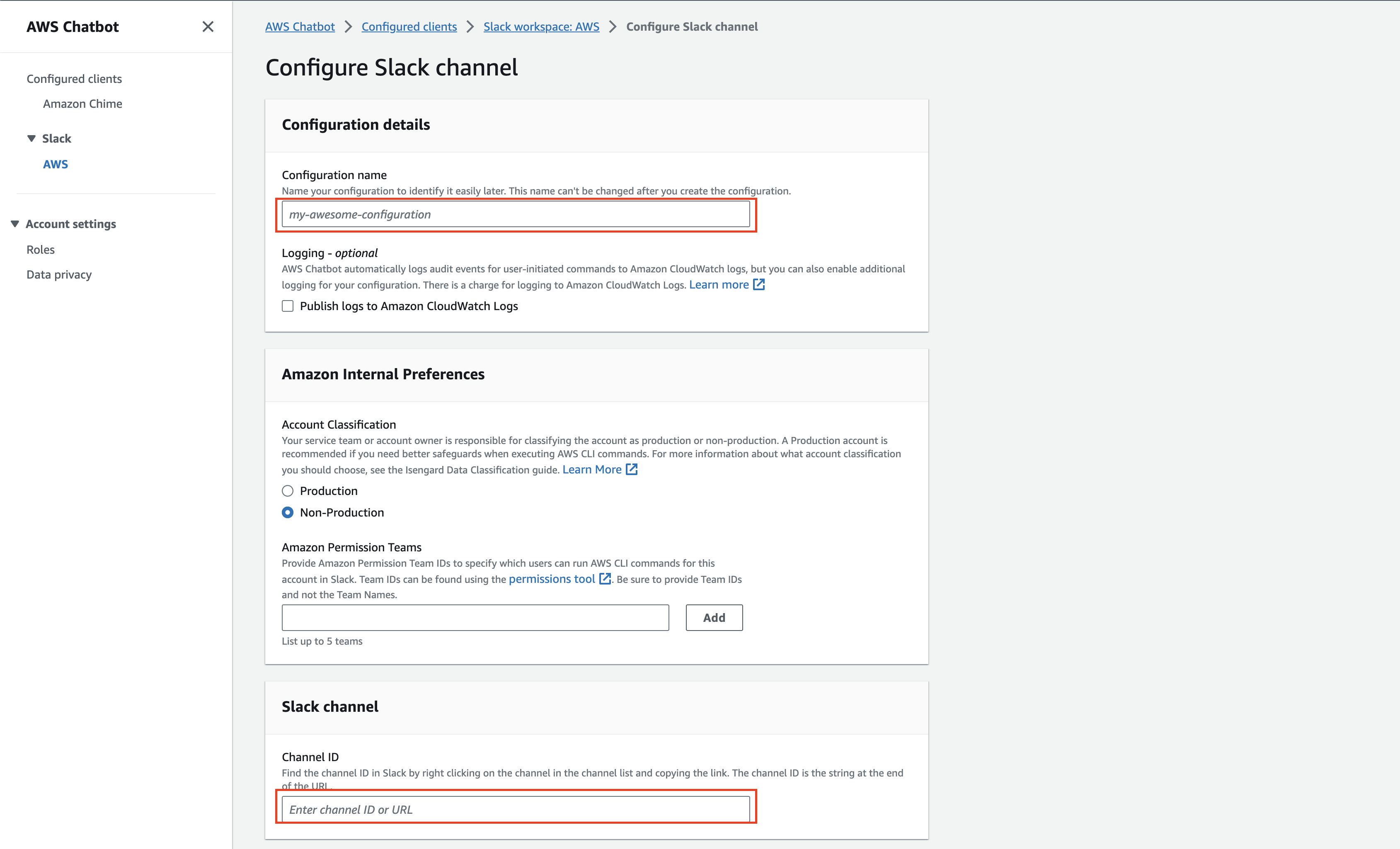The width and height of the screenshot is (1400, 849).
Task: Click the Channel ID input field
Action: [x=515, y=809]
